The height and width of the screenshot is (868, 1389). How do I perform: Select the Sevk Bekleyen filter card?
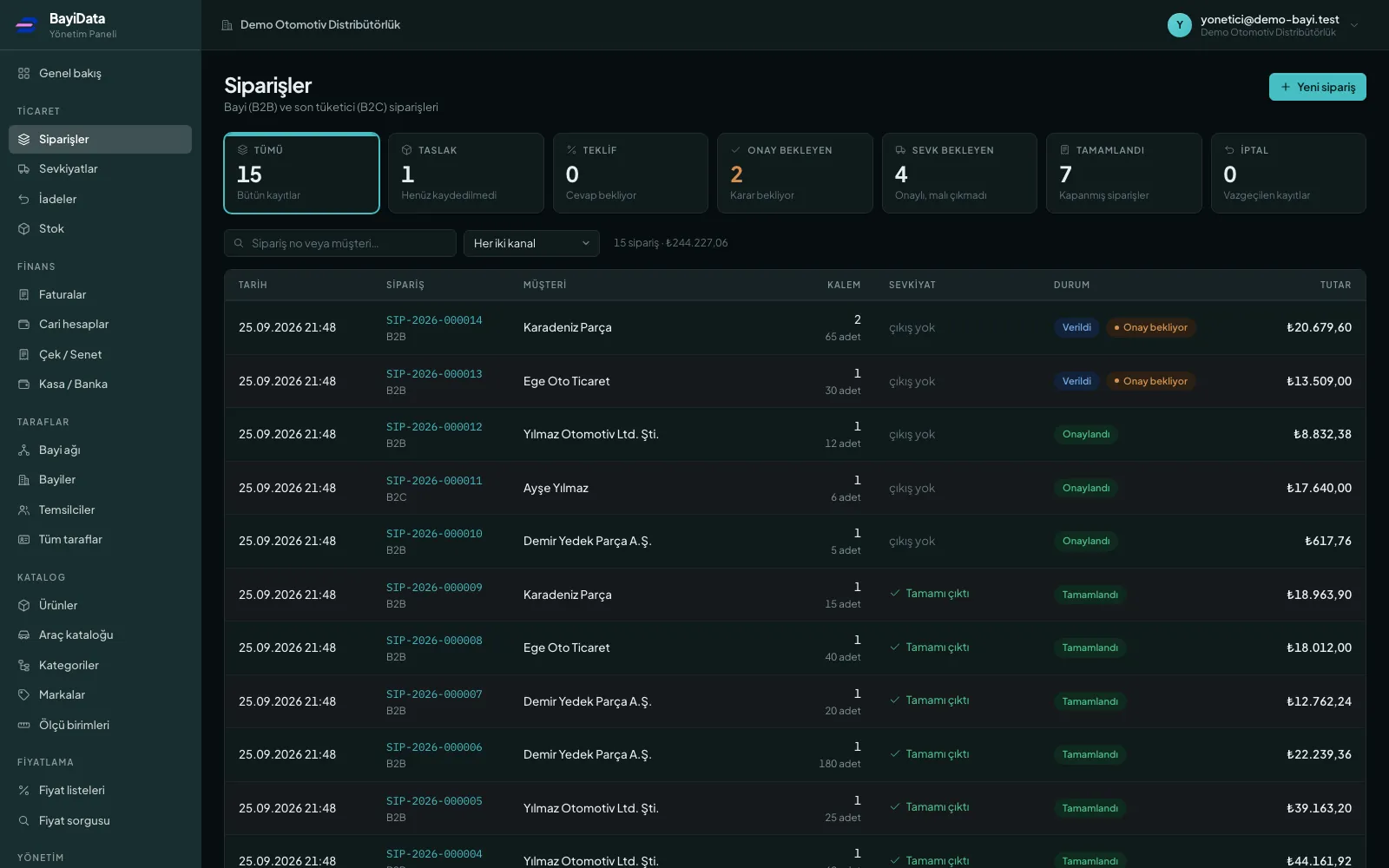(x=959, y=173)
